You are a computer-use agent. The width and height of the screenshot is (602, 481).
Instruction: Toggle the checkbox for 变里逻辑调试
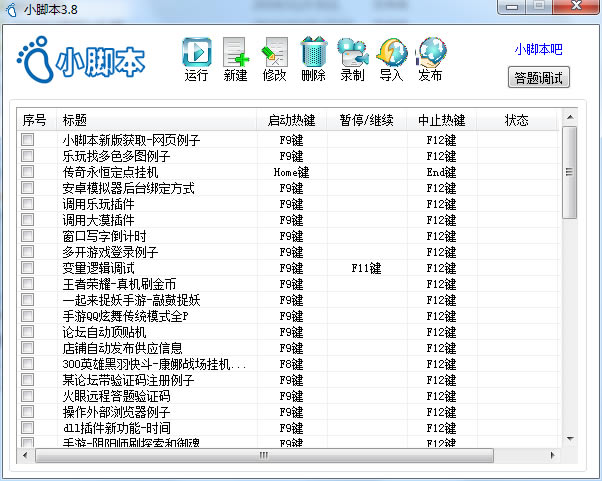click(x=28, y=268)
